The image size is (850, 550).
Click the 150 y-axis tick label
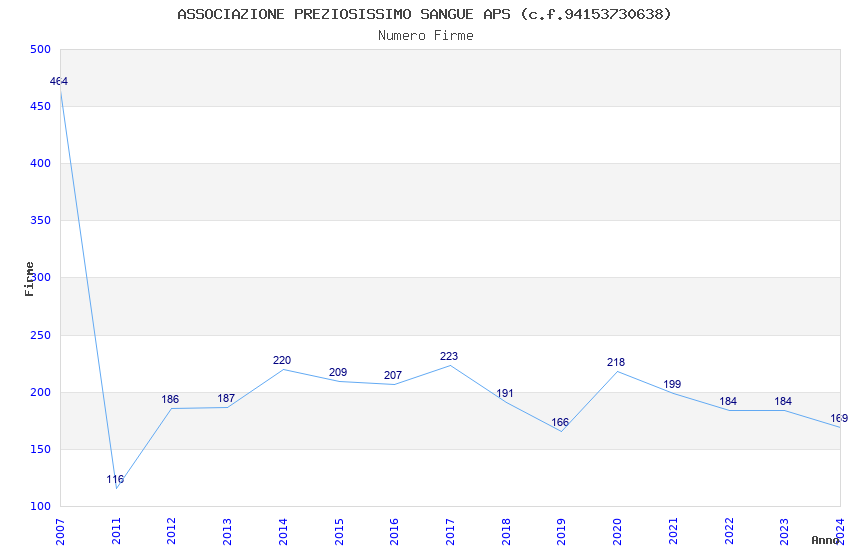pyautogui.click(x=40, y=449)
